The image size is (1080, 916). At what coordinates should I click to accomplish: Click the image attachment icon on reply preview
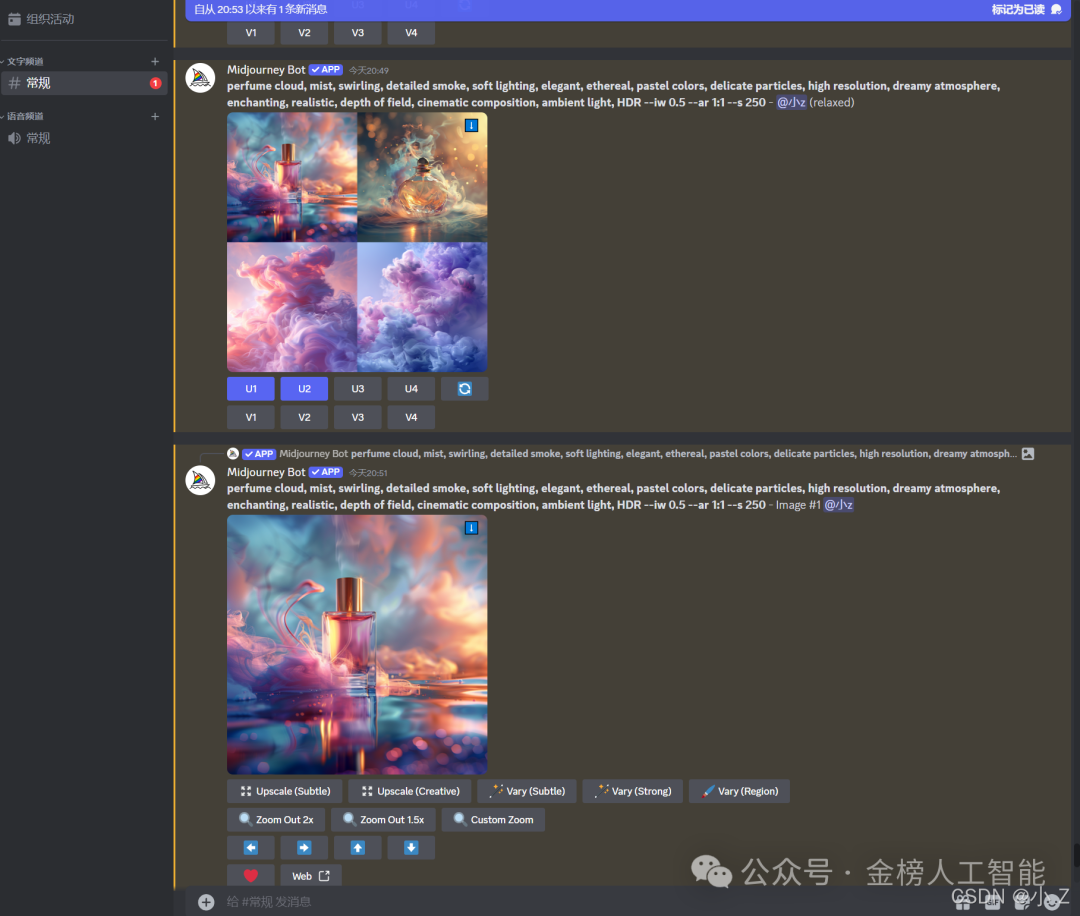pos(1028,454)
